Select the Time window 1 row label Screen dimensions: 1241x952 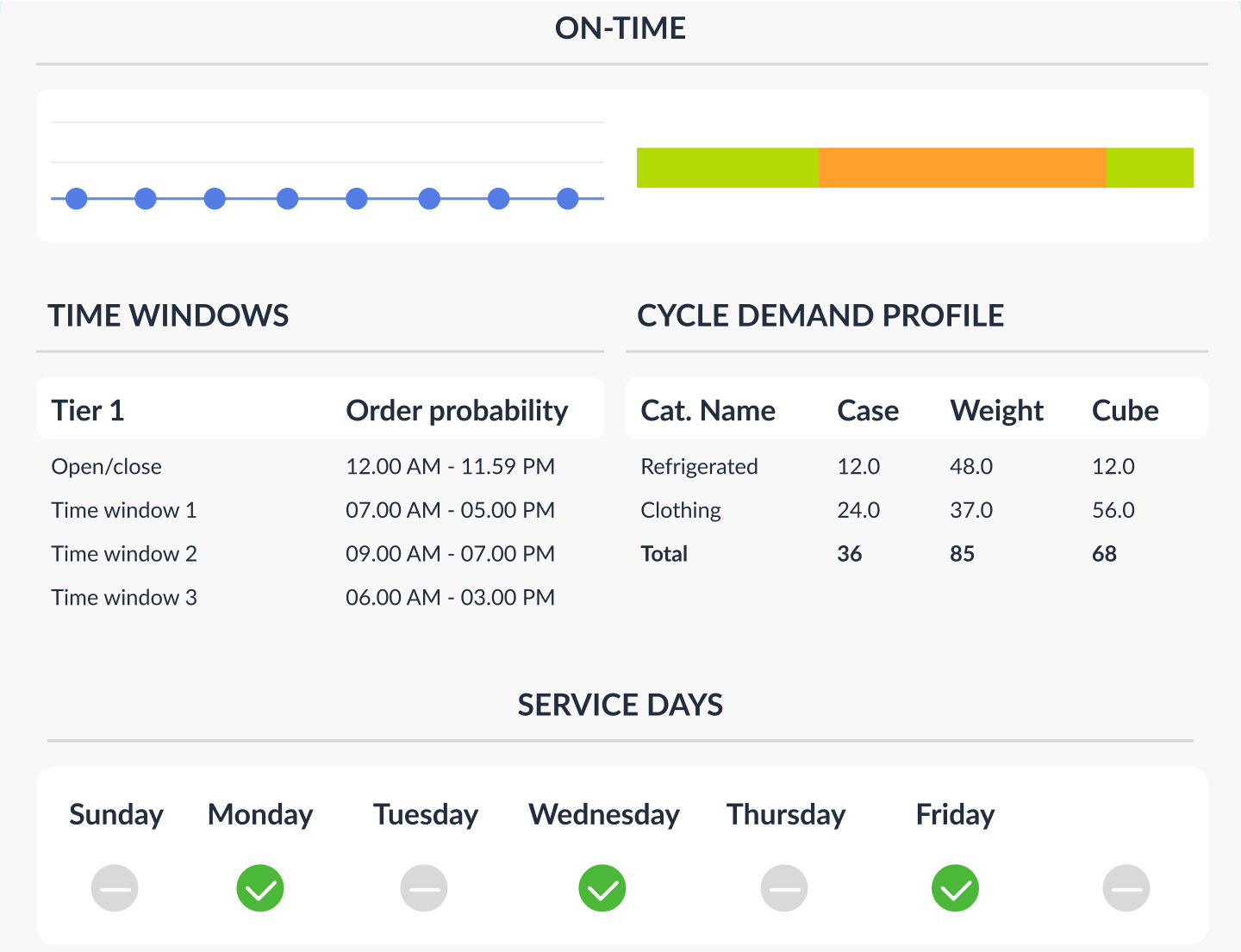tap(124, 510)
